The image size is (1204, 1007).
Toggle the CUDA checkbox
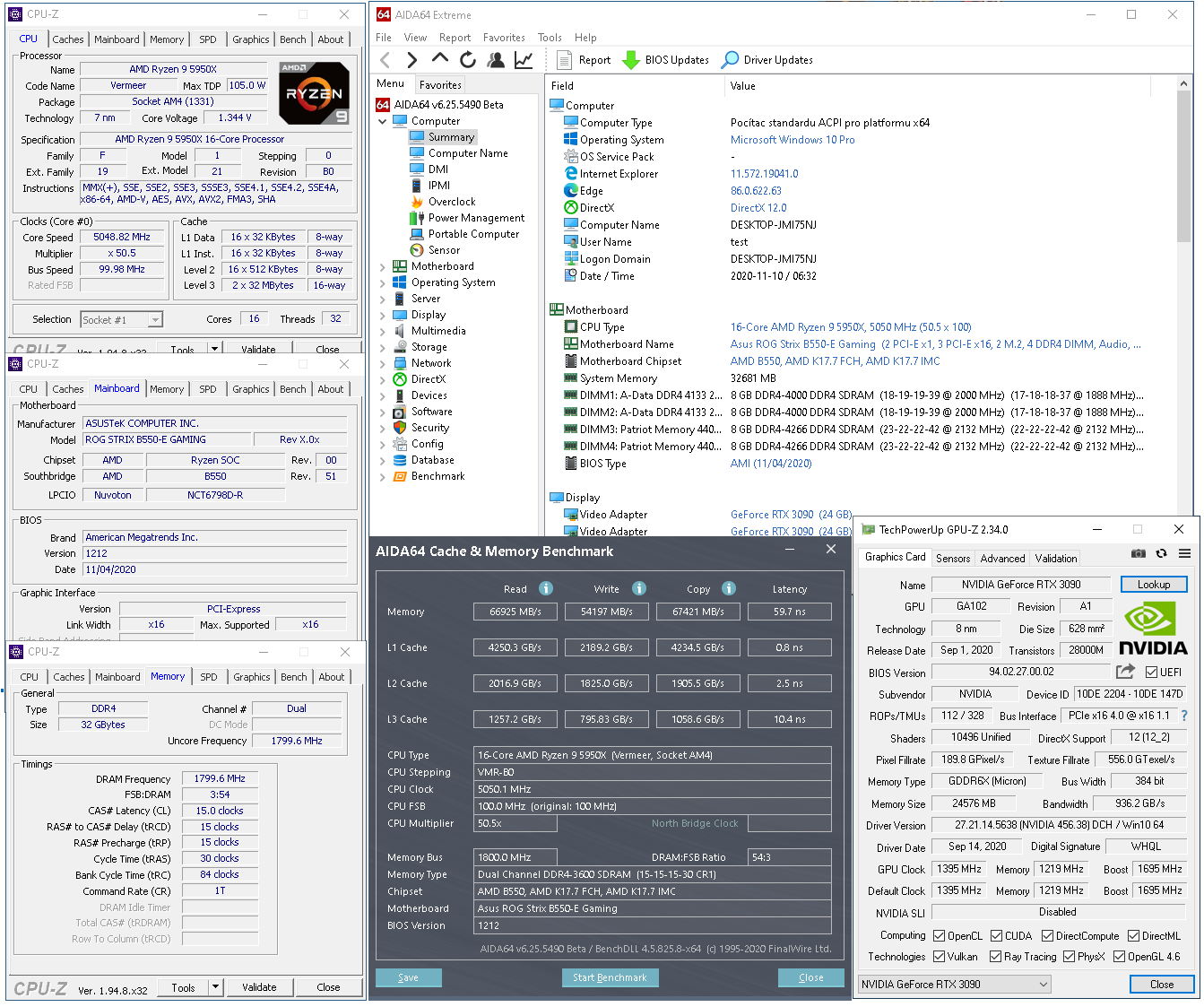pos(997,936)
